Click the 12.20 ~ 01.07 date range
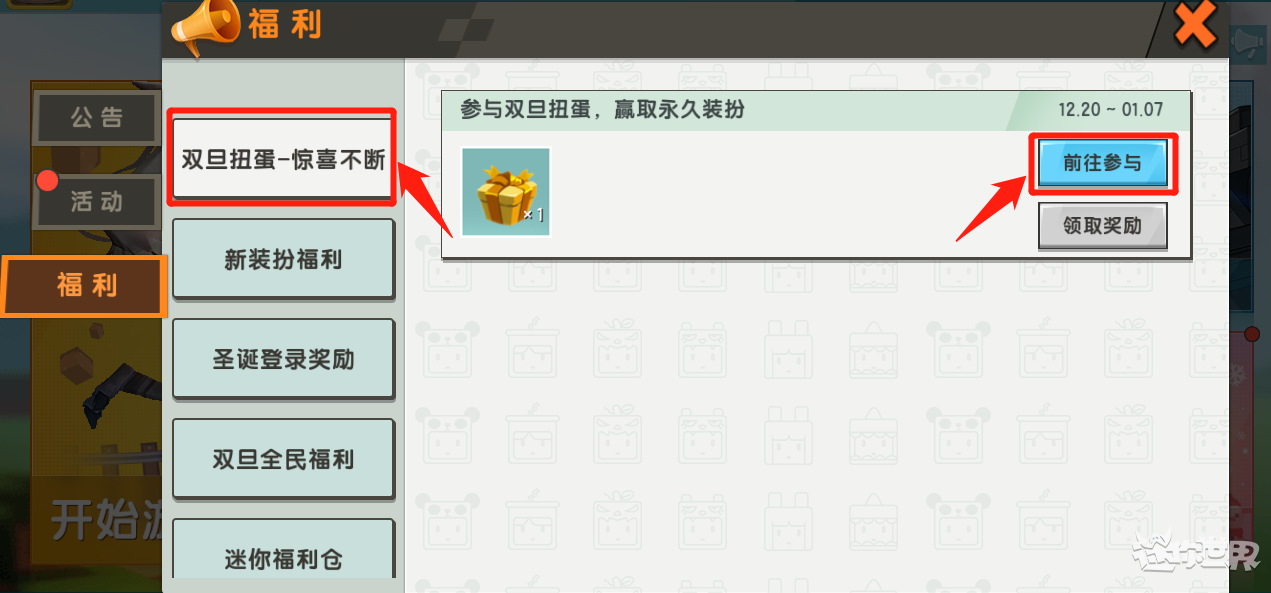The width and height of the screenshot is (1271, 593). [1110, 109]
